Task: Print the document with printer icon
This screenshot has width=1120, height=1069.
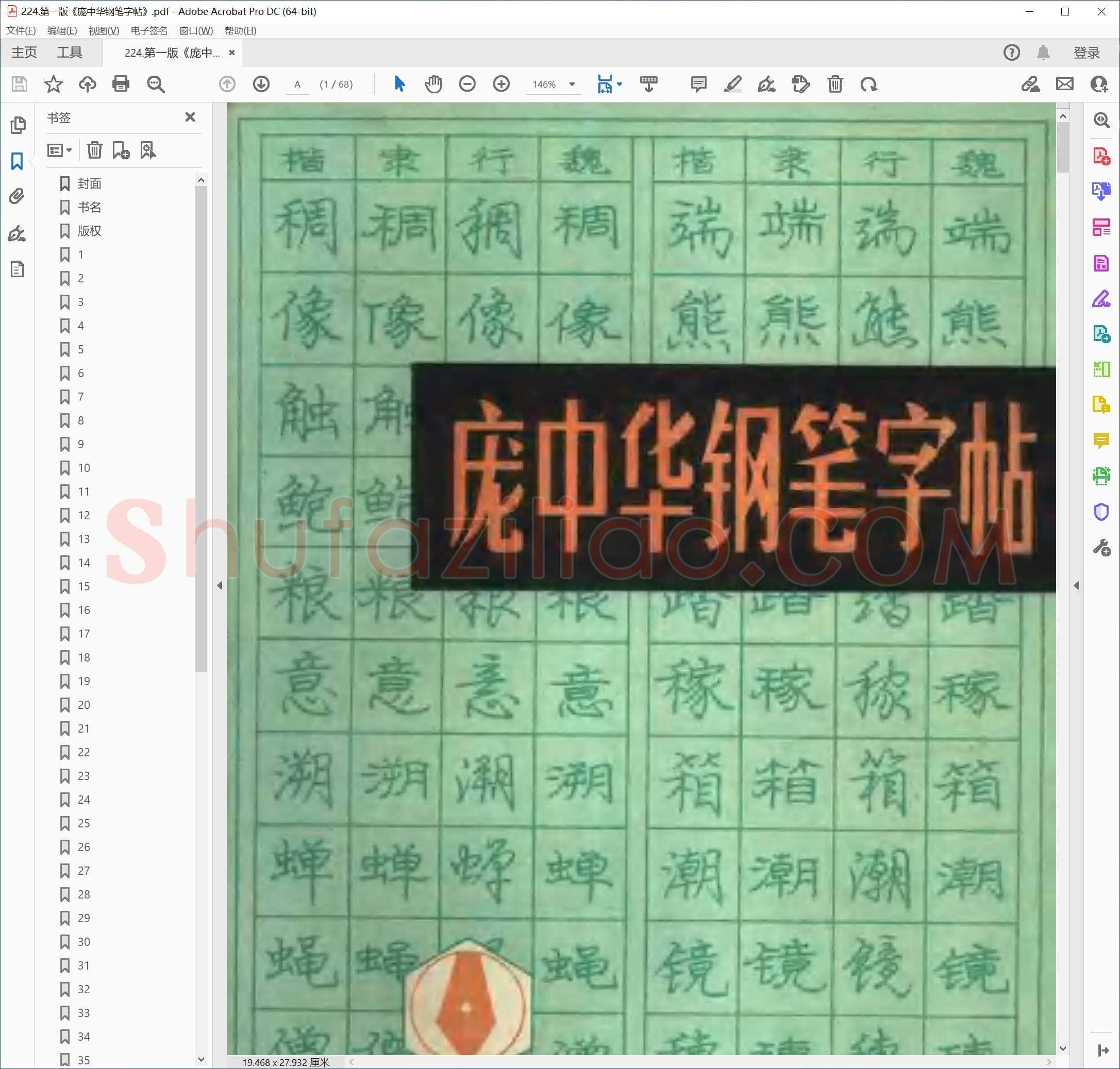Action: [121, 84]
